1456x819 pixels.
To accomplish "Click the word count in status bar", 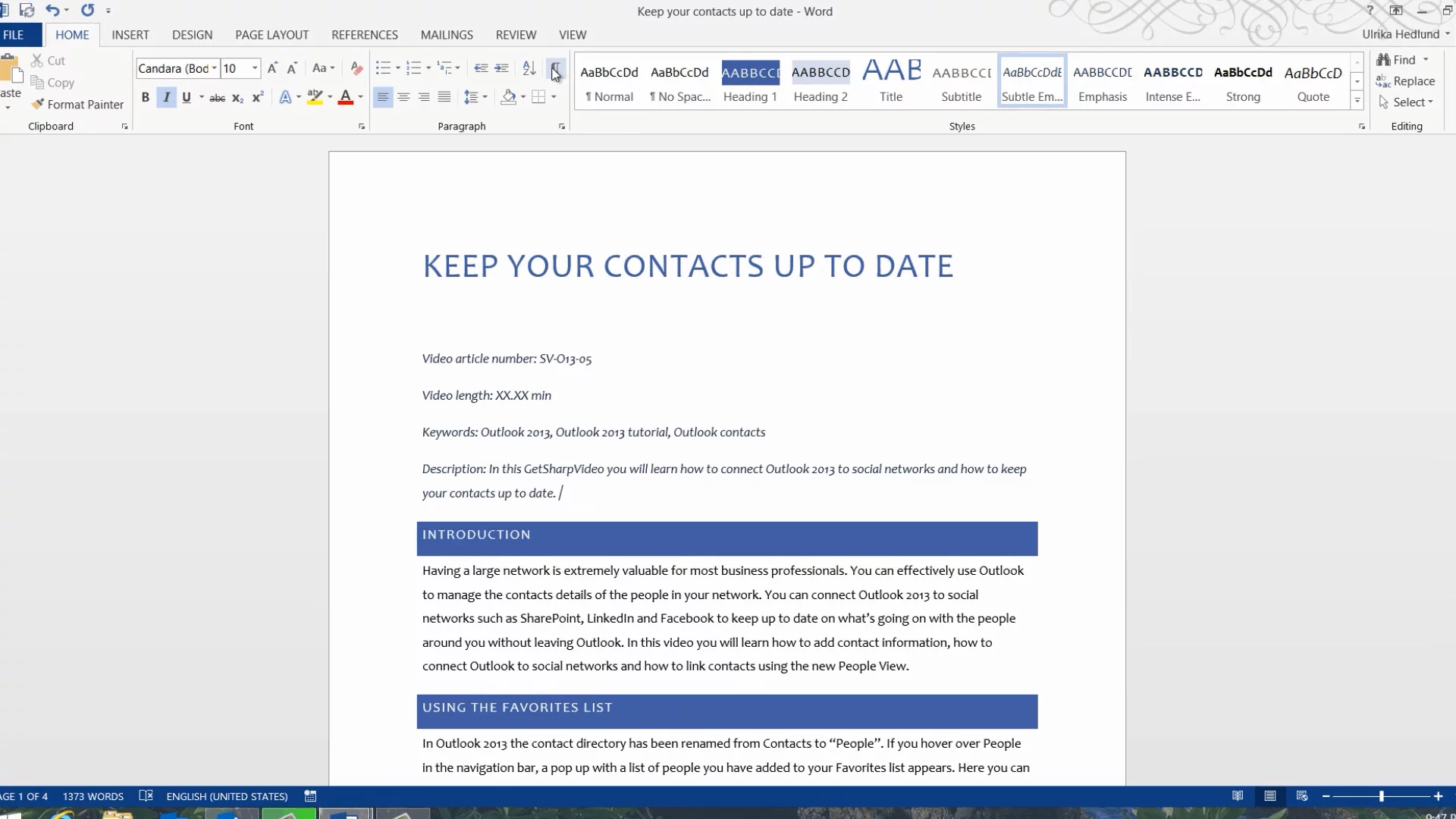I will tap(93, 796).
